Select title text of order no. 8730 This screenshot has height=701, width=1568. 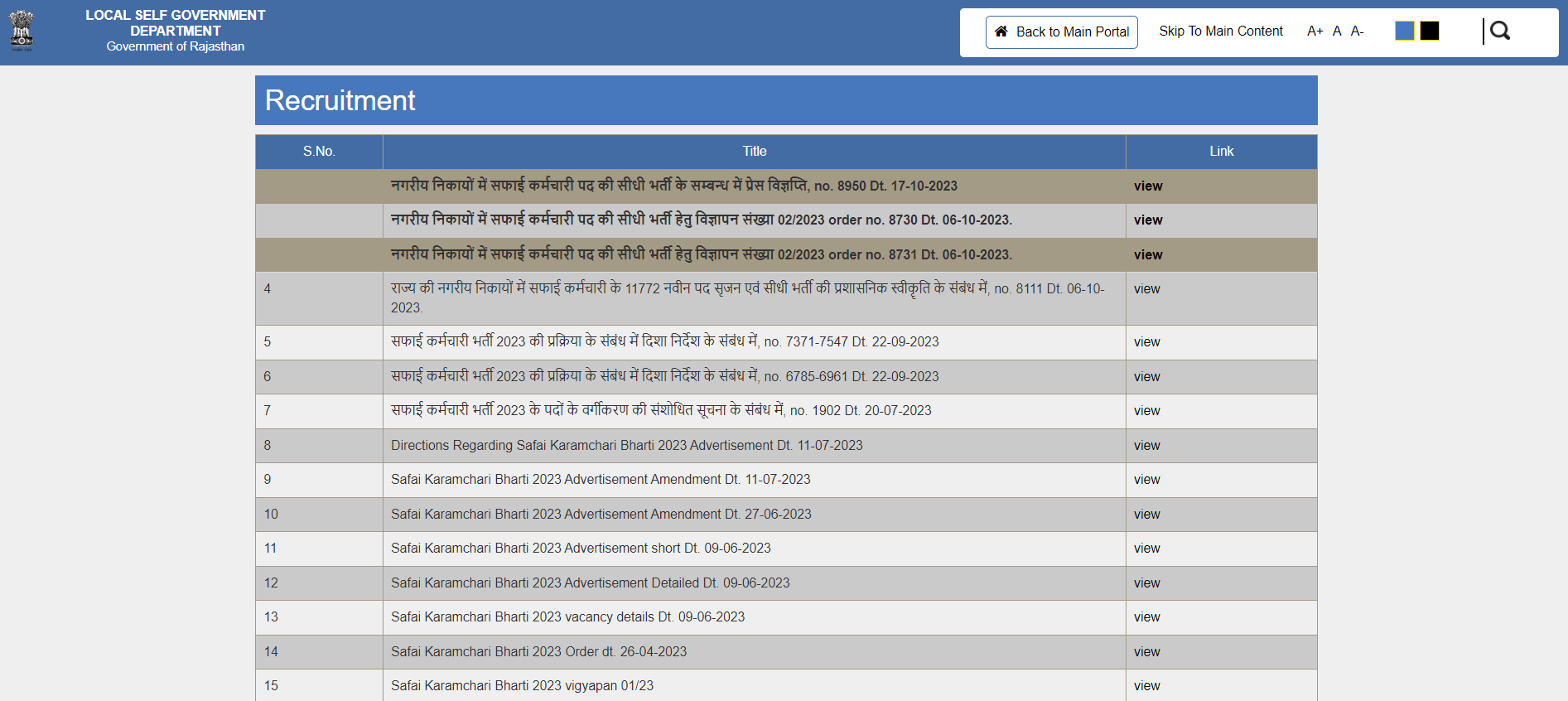(x=702, y=220)
